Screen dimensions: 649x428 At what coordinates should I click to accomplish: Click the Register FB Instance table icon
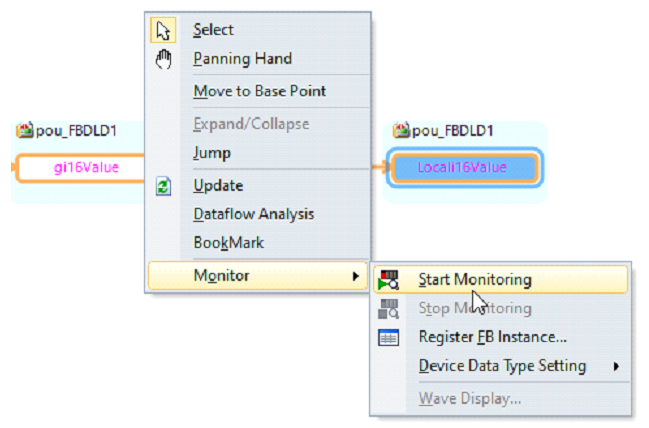388,337
